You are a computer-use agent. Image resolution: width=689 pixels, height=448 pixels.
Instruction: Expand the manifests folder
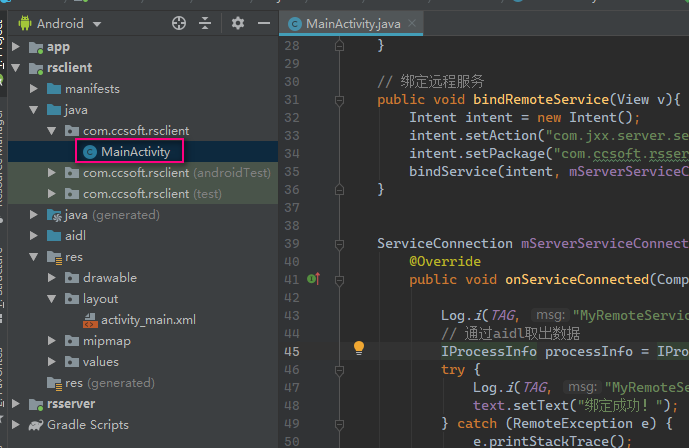click(x=33, y=89)
